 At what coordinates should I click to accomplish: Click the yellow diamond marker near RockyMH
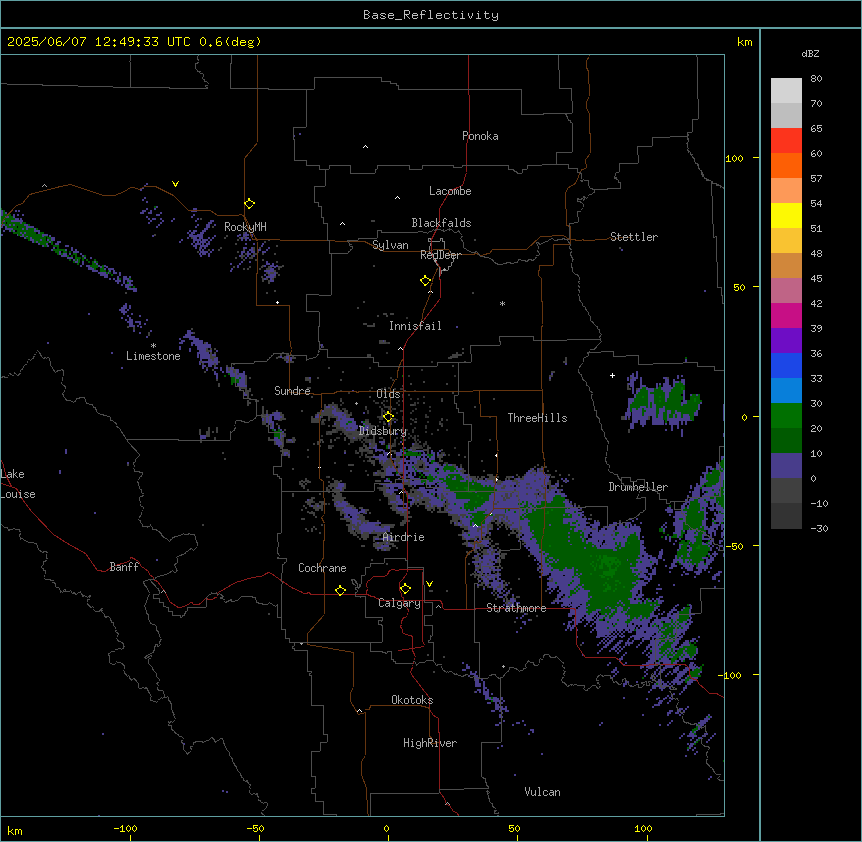(x=249, y=204)
